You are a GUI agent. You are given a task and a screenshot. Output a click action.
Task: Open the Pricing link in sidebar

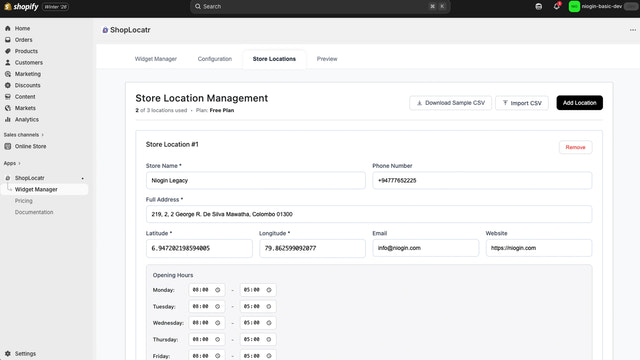(24, 201)
